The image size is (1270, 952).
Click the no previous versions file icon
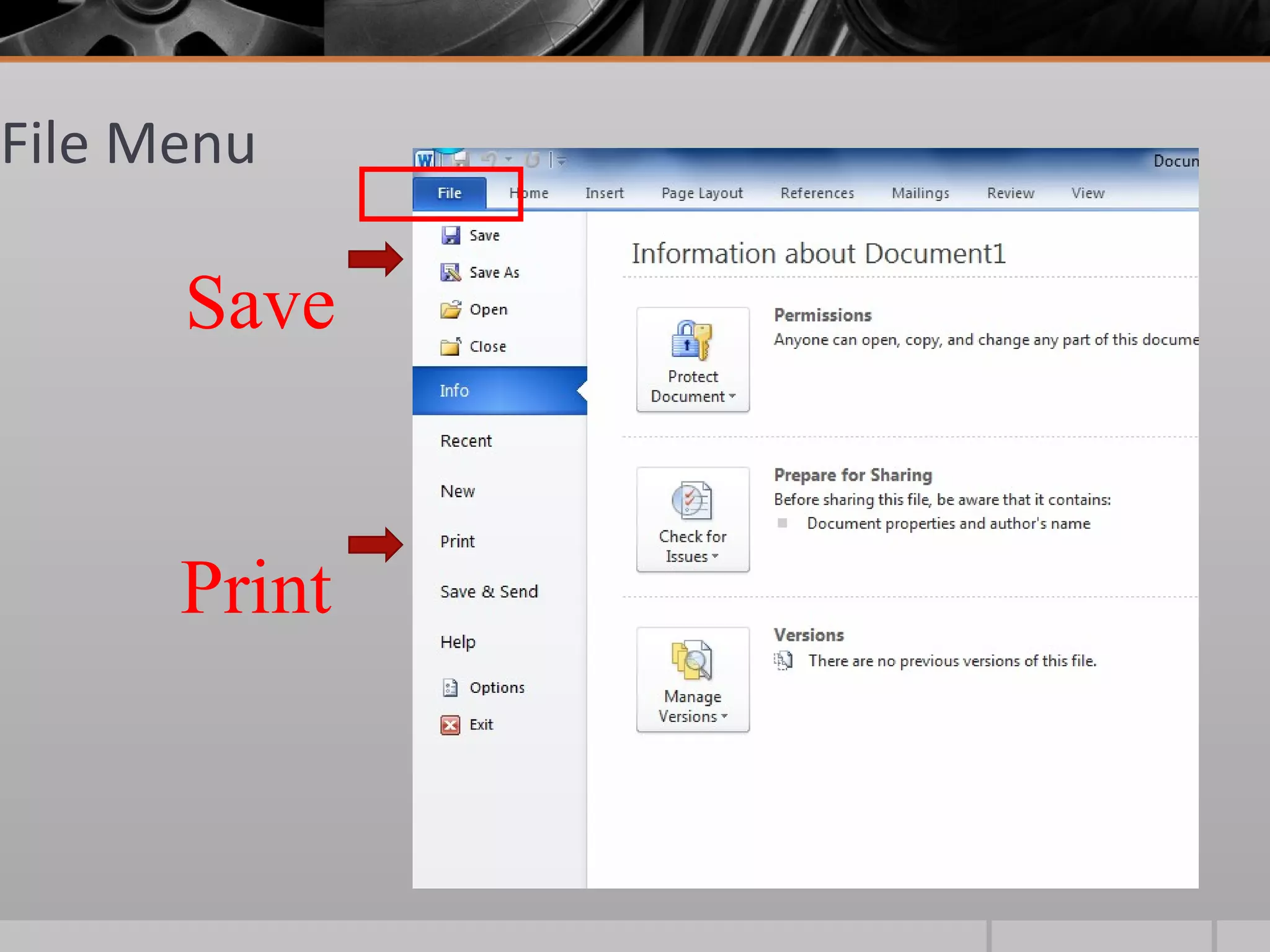click(783, 661)
